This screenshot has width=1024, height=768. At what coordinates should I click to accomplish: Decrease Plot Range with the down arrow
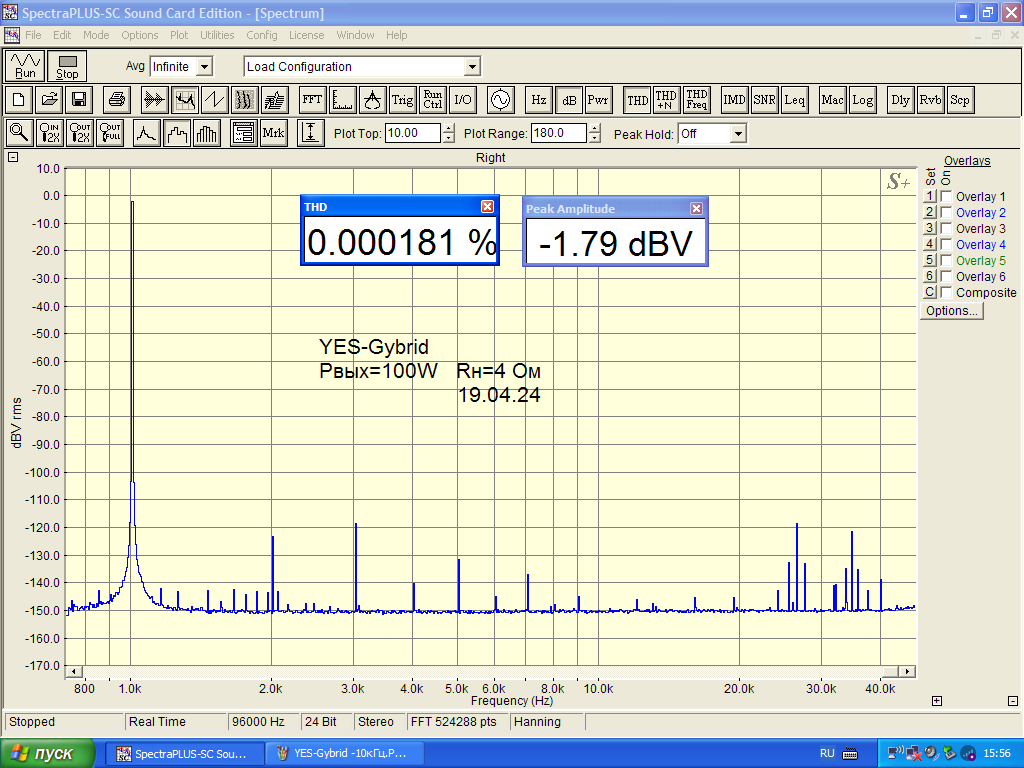pyautogui.click(x=594, y=138)
